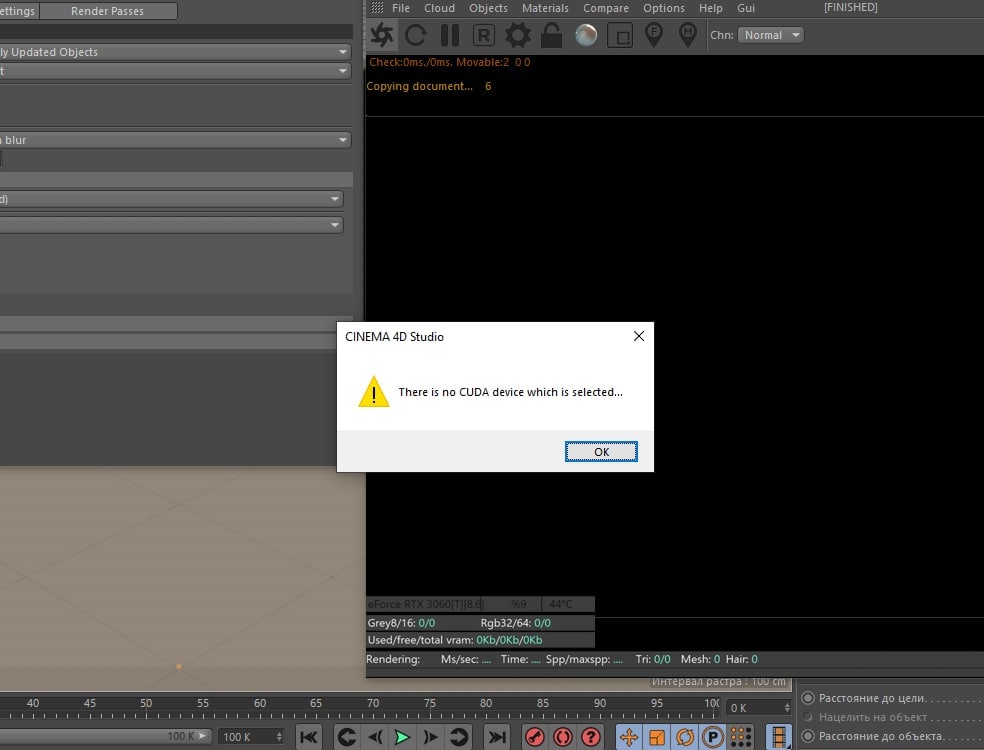Click the Octane send-scene-and-restart render icon

pos(382,35)
